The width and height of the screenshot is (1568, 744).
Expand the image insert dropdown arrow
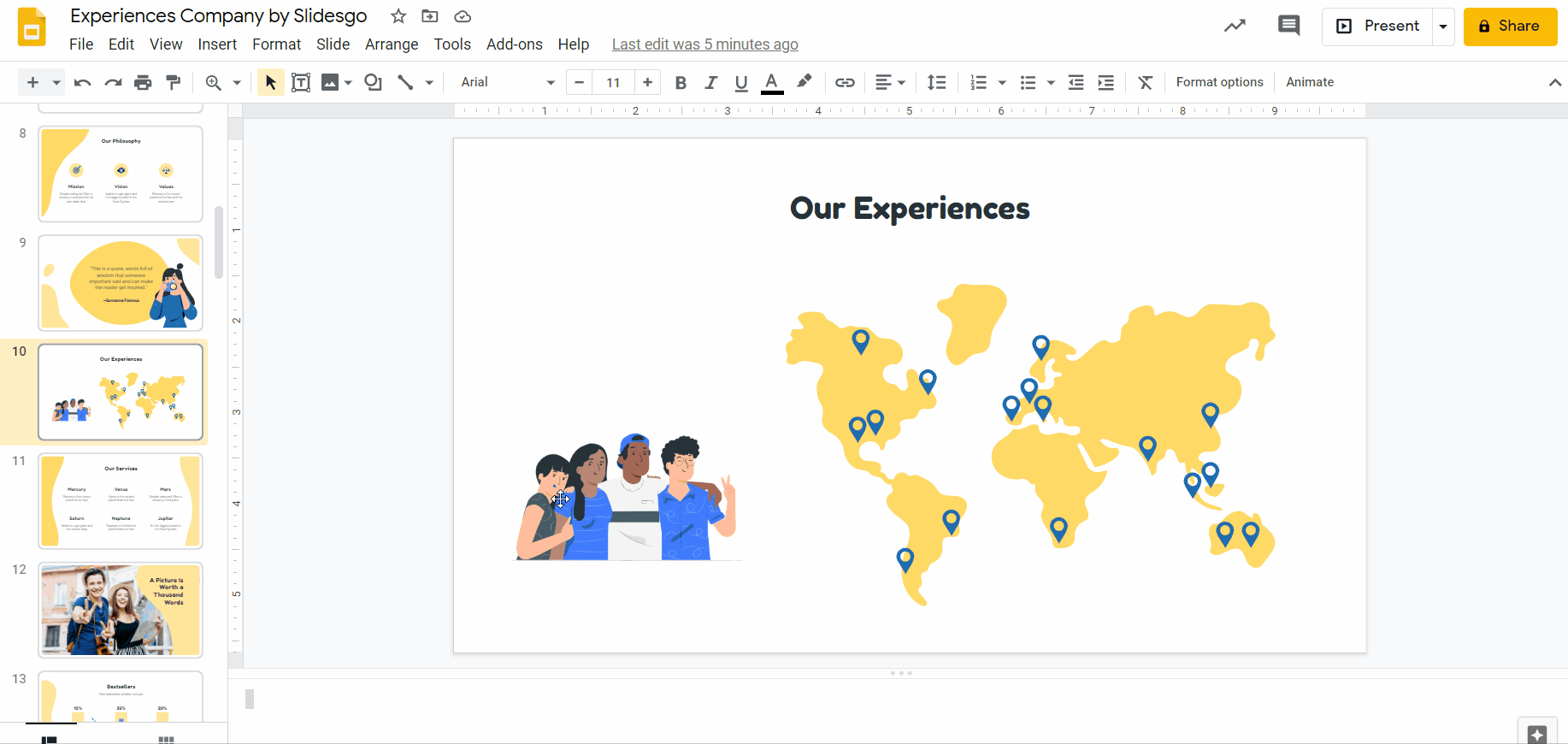pos(348,83)
